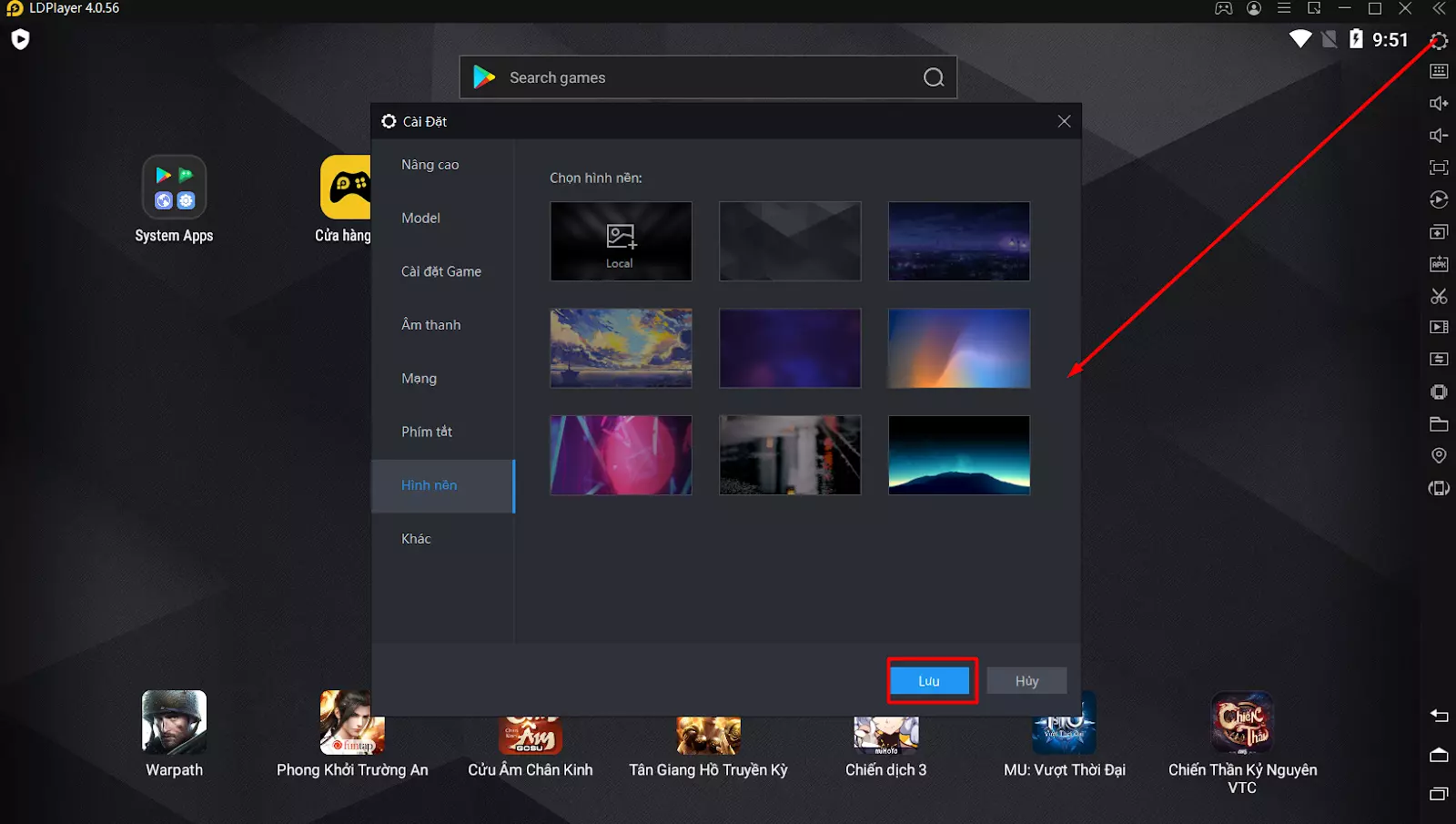The image size is (1456, 824).
Task: Open the multi-instance manager icon
Action: [x=1439, y=232]
